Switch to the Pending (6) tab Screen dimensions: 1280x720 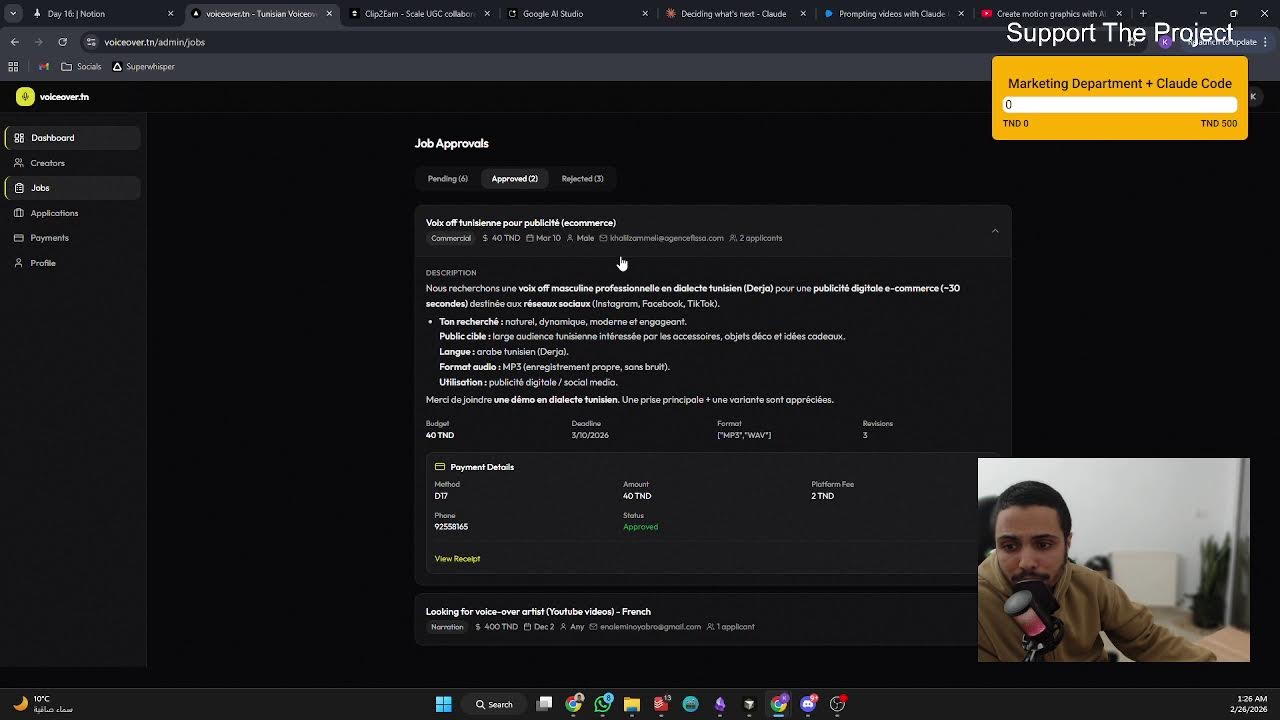447,179
